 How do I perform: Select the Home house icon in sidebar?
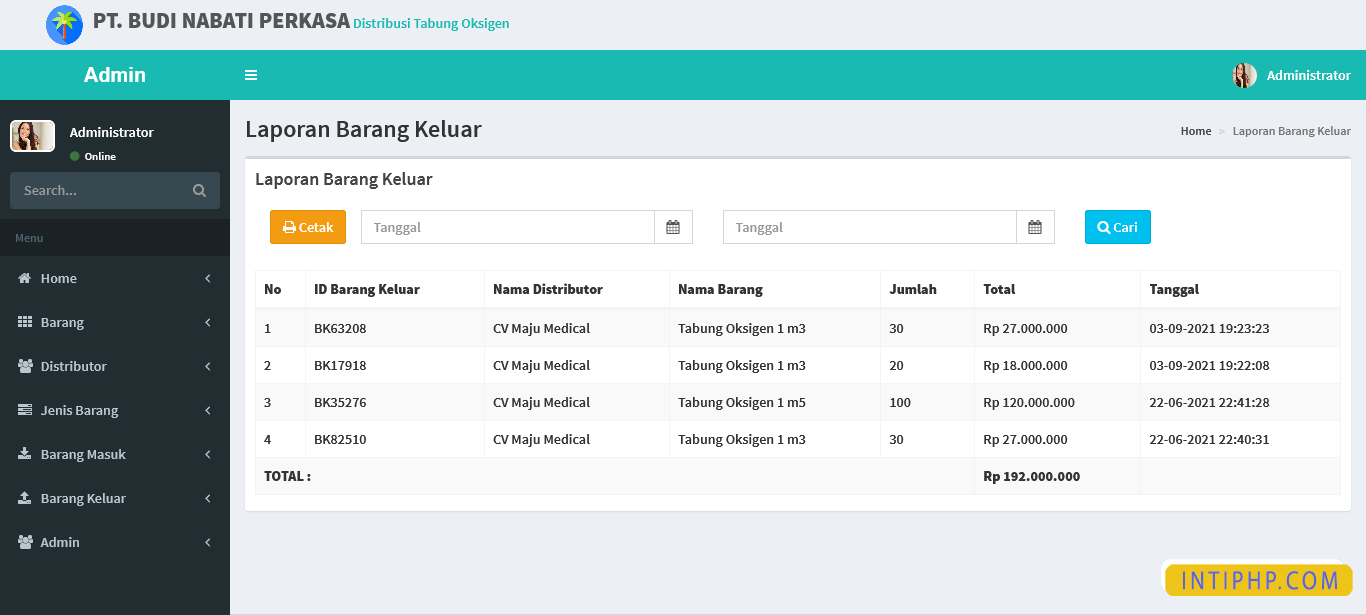(27, 278)
